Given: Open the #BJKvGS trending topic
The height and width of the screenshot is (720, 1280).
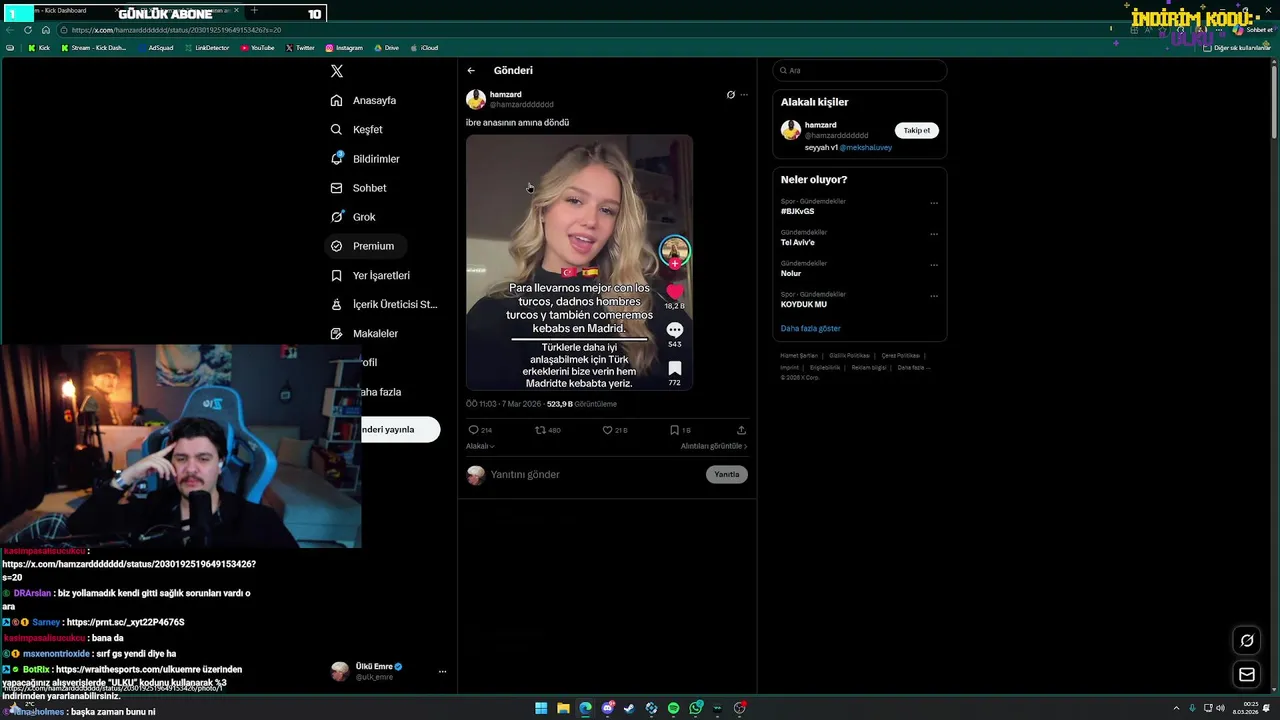Looking at the screenshot, I should point(797,211).
